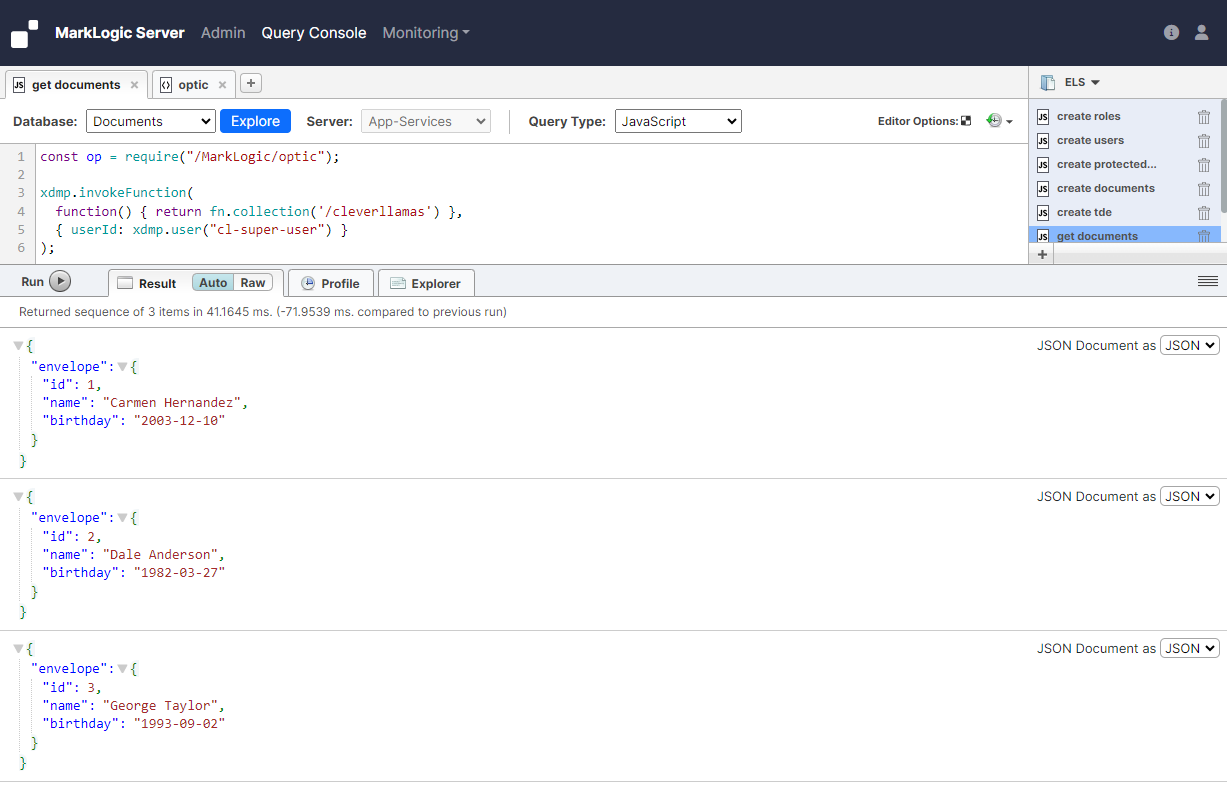Switch result view to Auto

click(213, 283)
